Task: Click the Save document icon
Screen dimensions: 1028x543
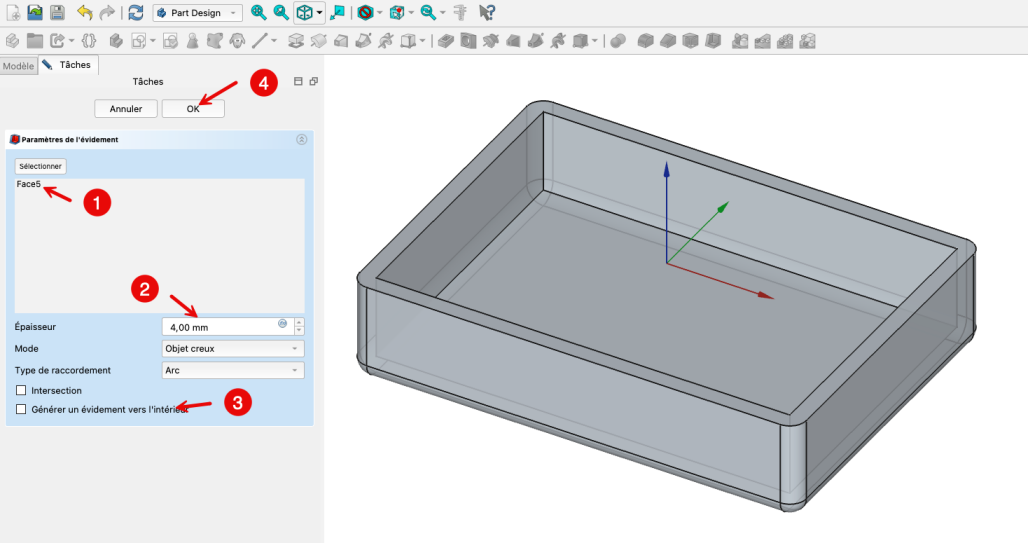Action: 57,13
